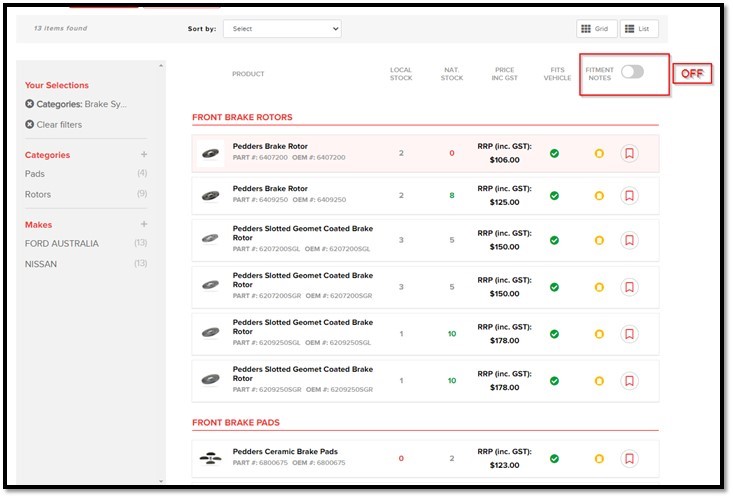Click the $123.00 price
The image size is (733, 498).
coord(504,465)
